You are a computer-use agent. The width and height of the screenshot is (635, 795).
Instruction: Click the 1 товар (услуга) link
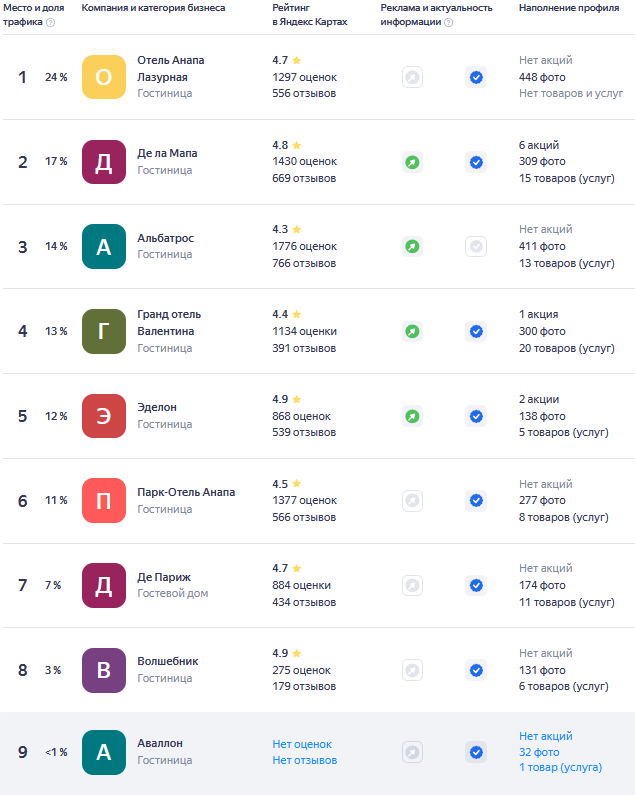pyautogui.click(x=560, y=768)
